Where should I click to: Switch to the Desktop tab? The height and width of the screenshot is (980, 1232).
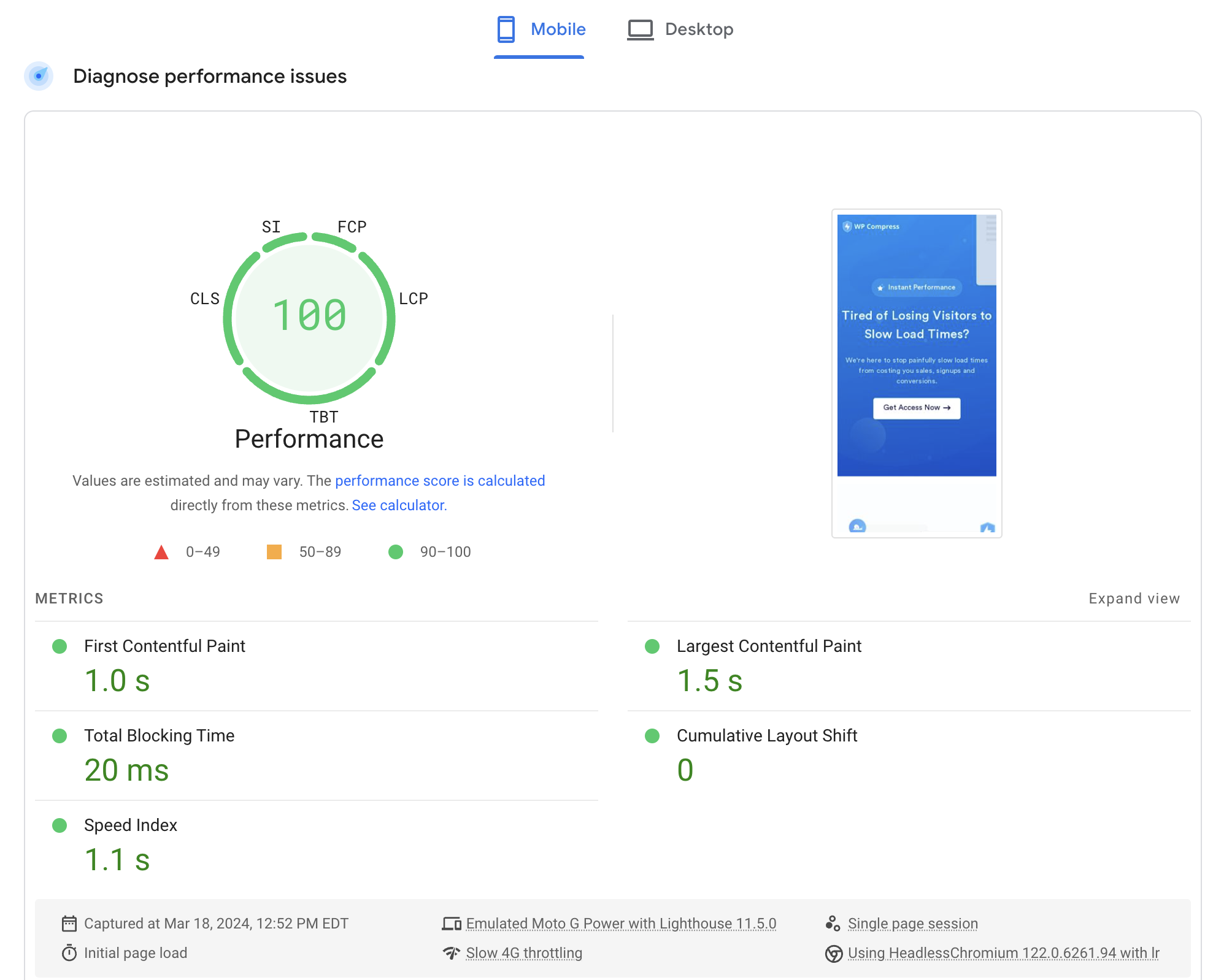[x=680, y=29]
